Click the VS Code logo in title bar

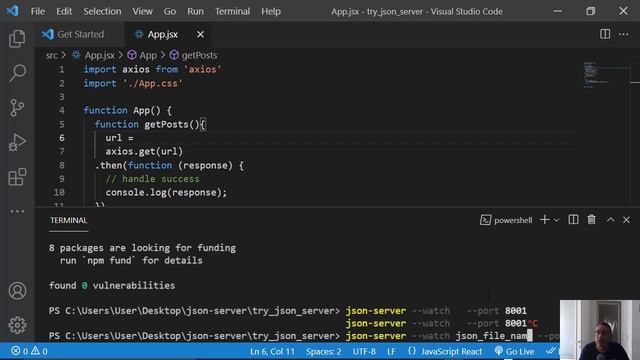pos(12,11)
